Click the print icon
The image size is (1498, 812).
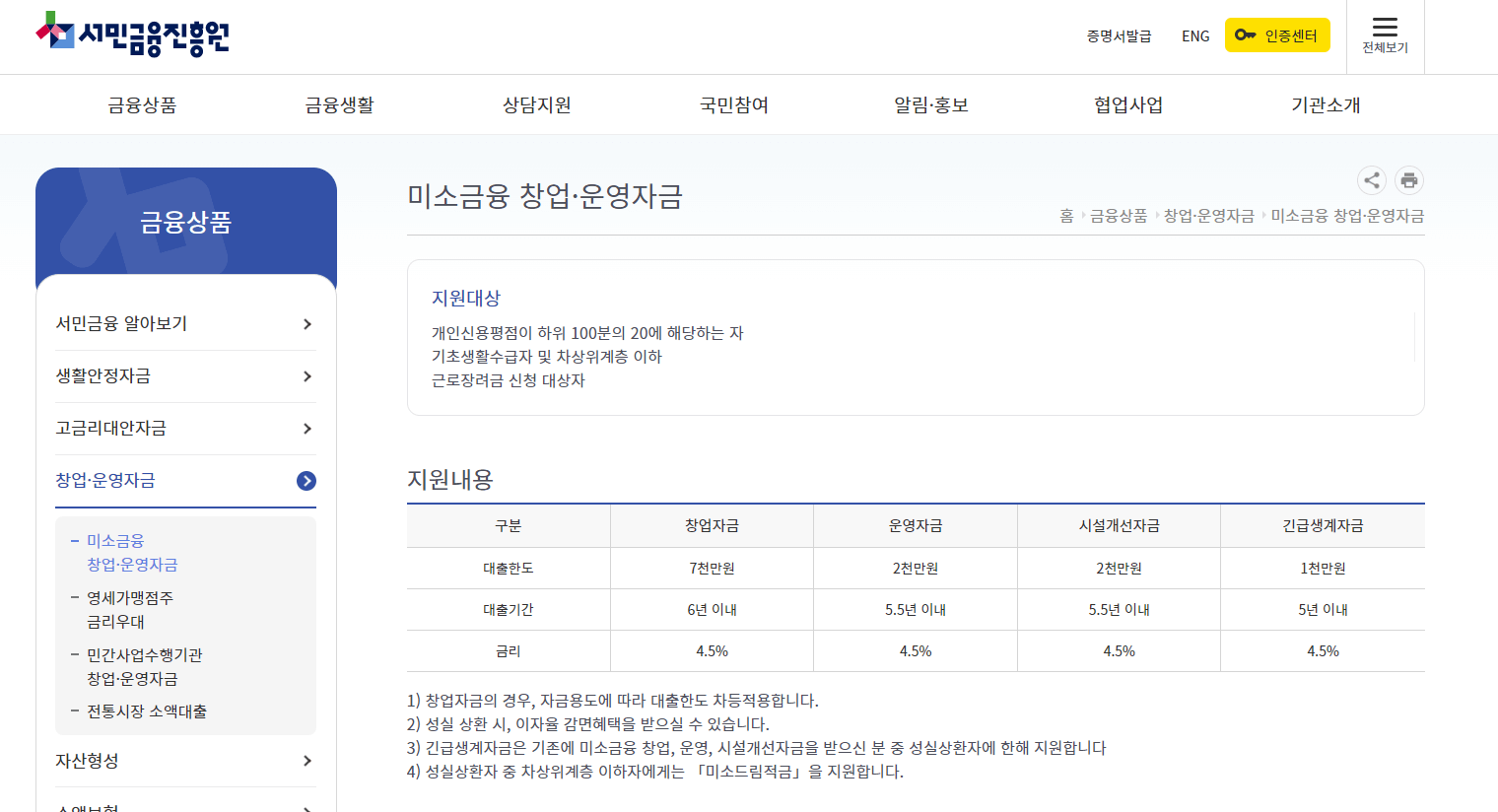click(1408, 180)
